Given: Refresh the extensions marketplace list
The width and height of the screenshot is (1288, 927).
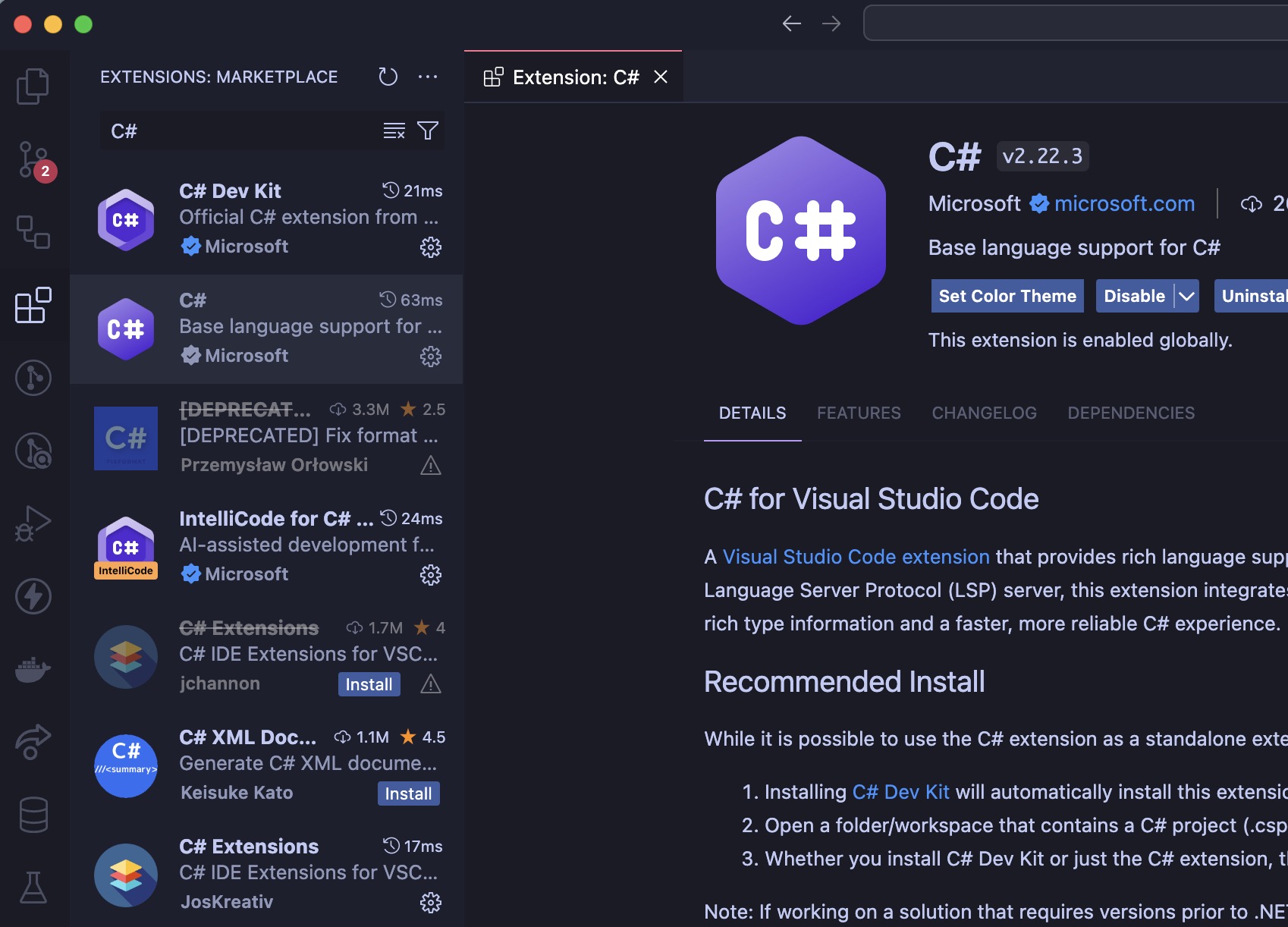Looking at the screenshot, I should pyautogui.click(x=388, y=77).
